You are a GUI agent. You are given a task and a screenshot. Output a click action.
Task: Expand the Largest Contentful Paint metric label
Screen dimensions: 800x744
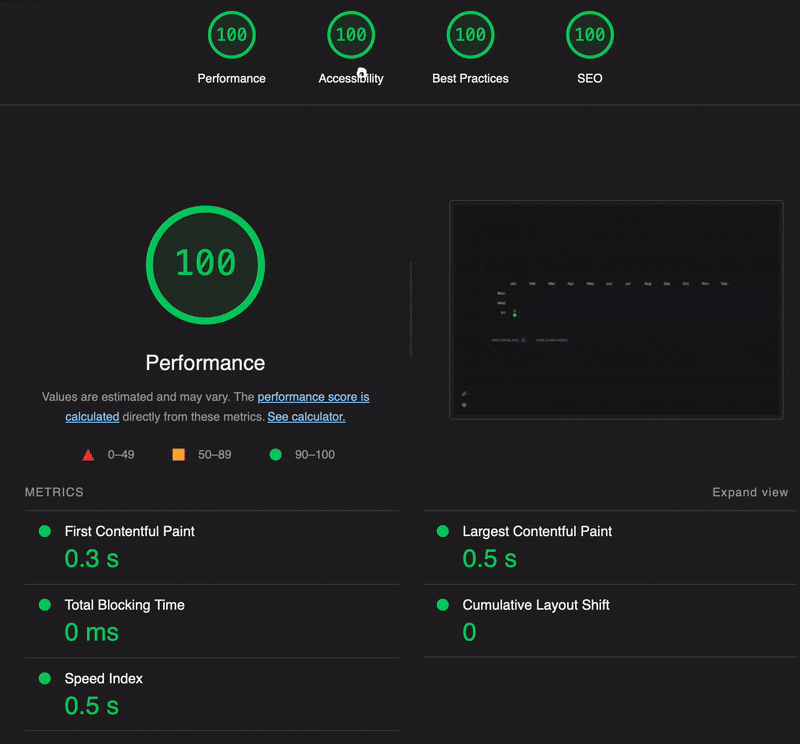(x=537, y=531)
